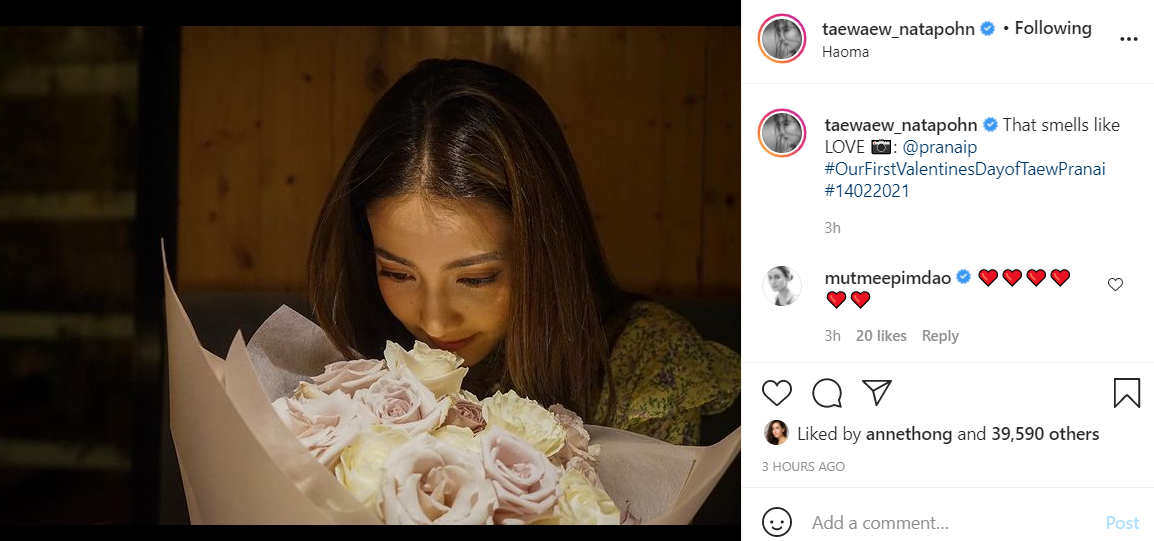
Task: Open the emoji picker smiley icon
Action: tap(777, 522)
